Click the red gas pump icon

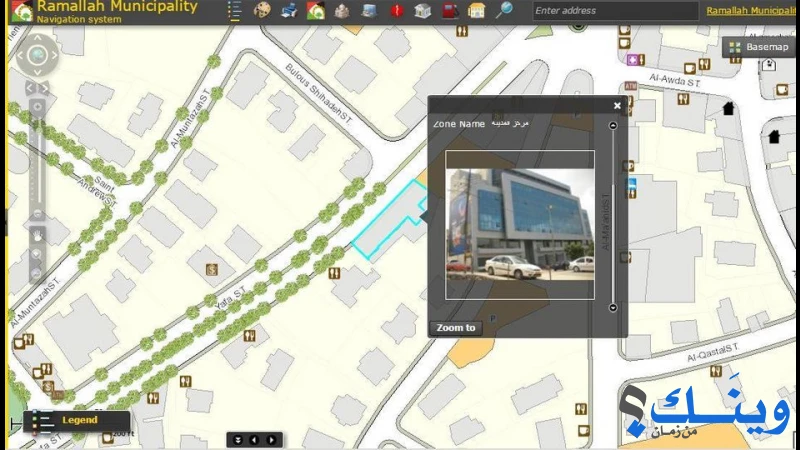pyautogui.click(x=450, y=10)
